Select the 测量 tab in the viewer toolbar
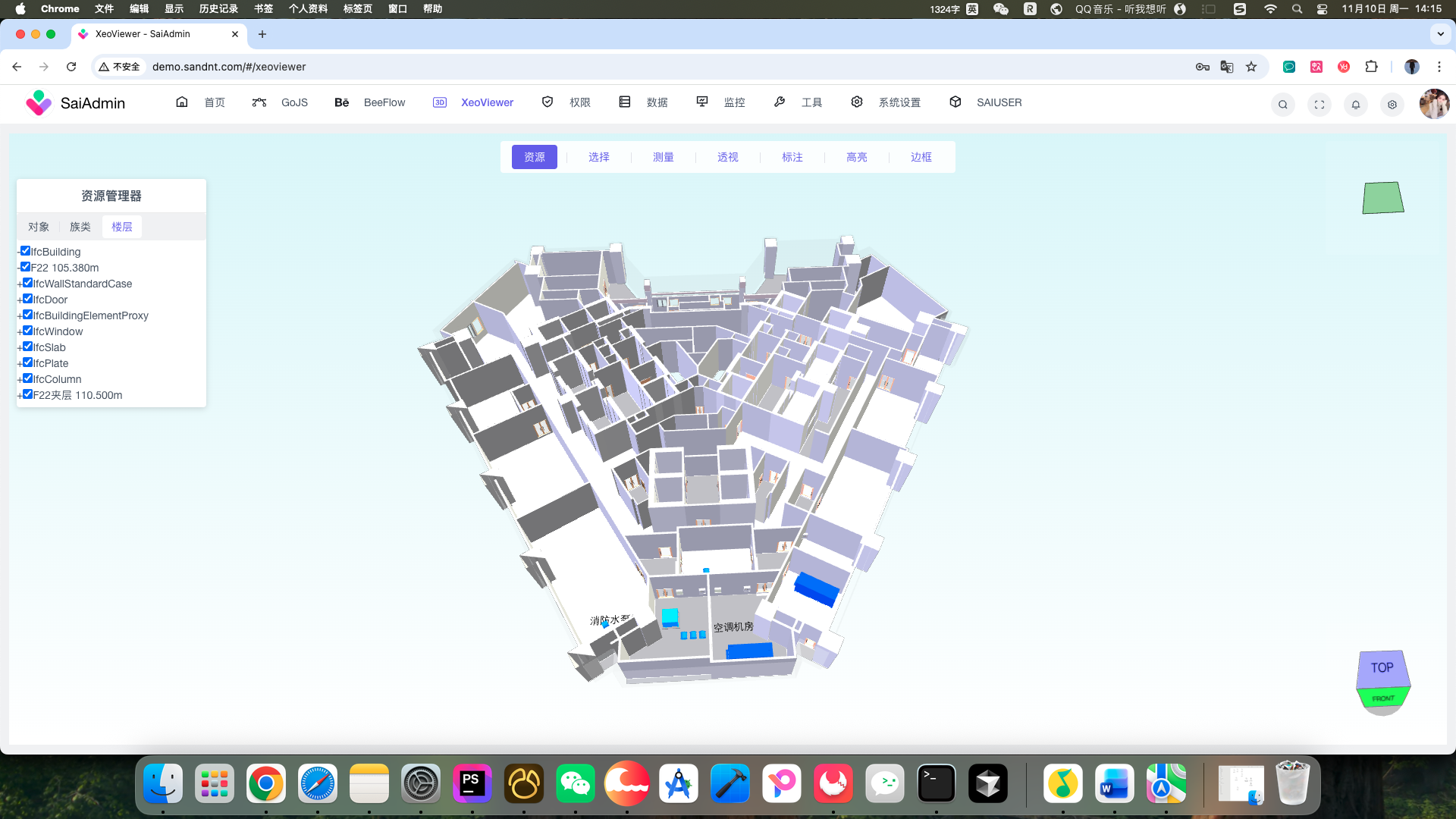This screenshot has height=819, width=1456. tap(663, 157)
